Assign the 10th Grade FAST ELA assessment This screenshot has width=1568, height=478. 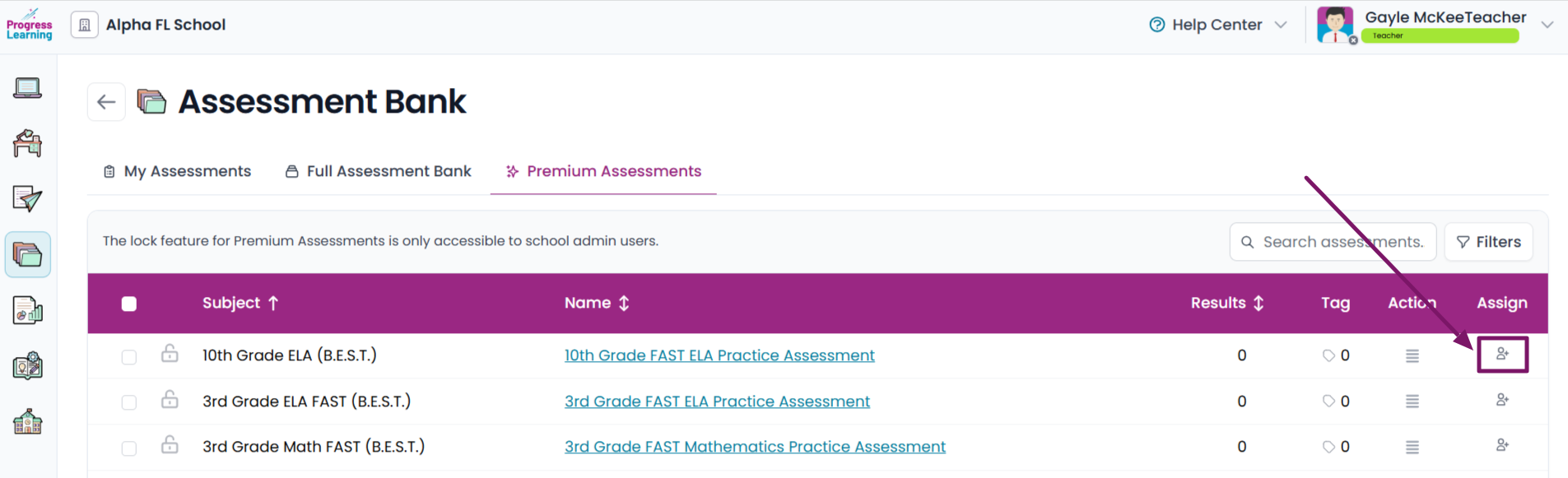(x=1502, y=355)
